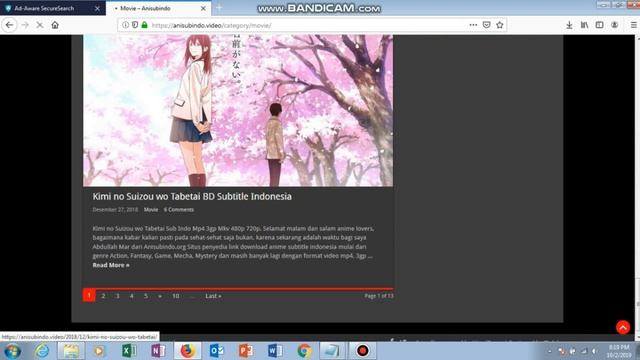Open the Firefox home page icon
This screenshot has width=640, height=360.
(55, 25)
